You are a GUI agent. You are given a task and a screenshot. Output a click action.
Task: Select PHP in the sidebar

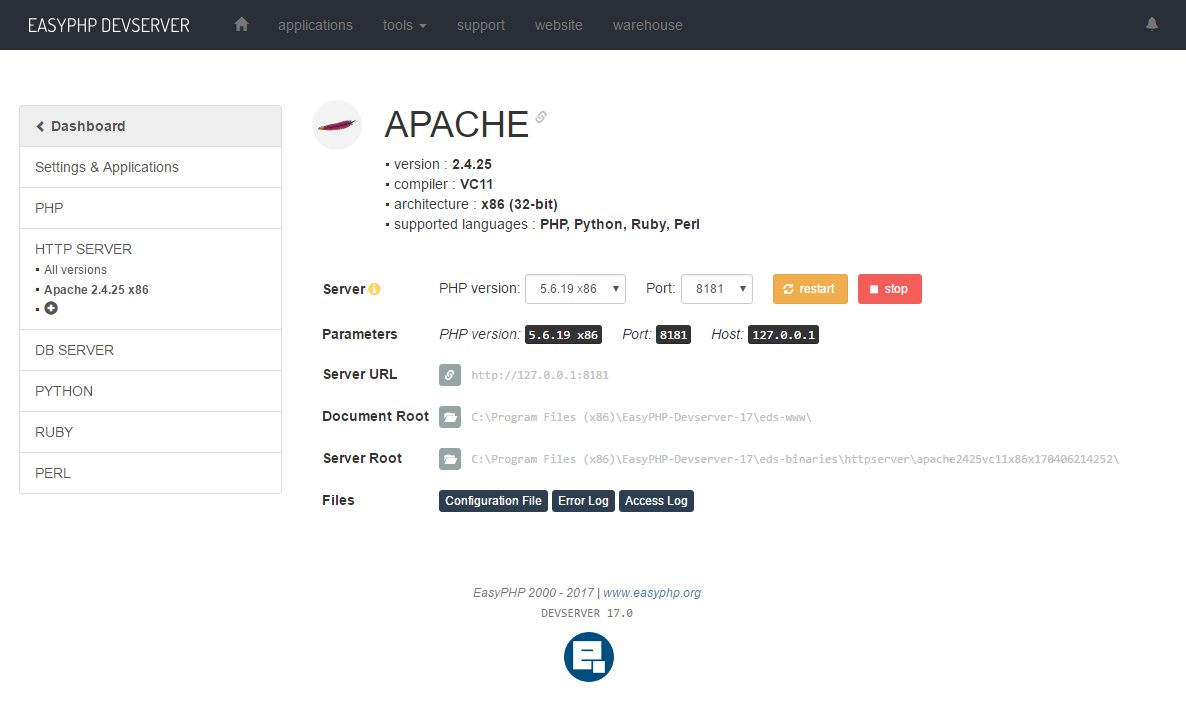coord(49,207)
